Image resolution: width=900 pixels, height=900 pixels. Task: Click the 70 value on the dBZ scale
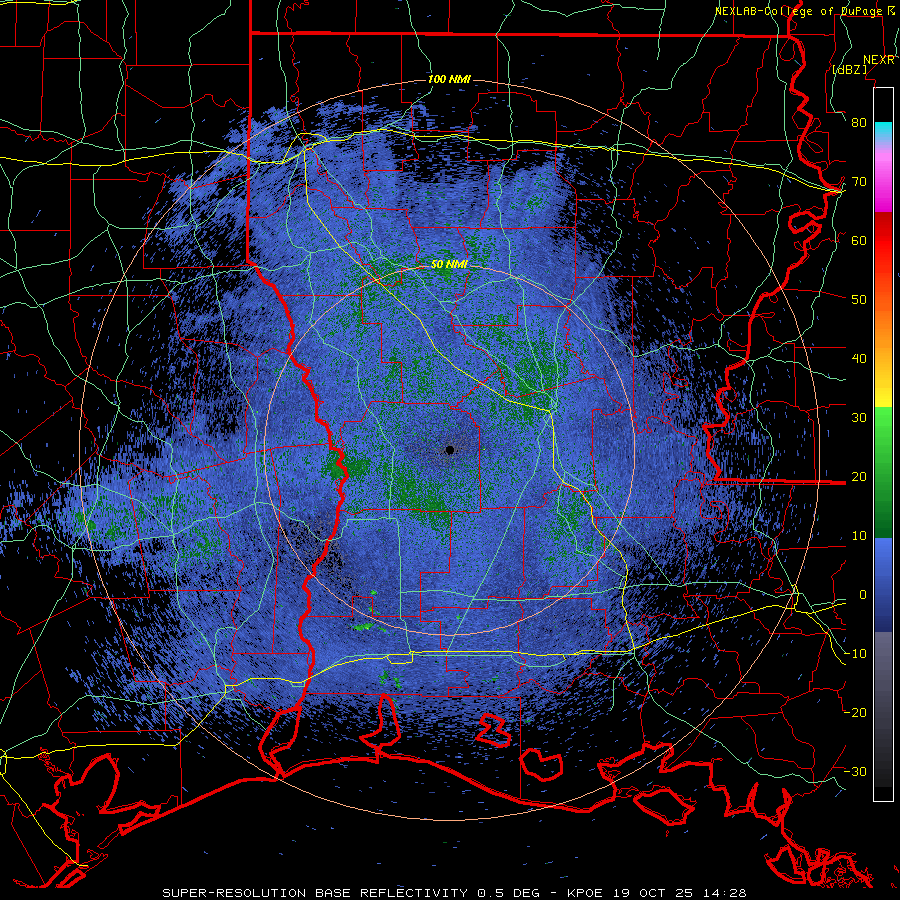point(859,181)
